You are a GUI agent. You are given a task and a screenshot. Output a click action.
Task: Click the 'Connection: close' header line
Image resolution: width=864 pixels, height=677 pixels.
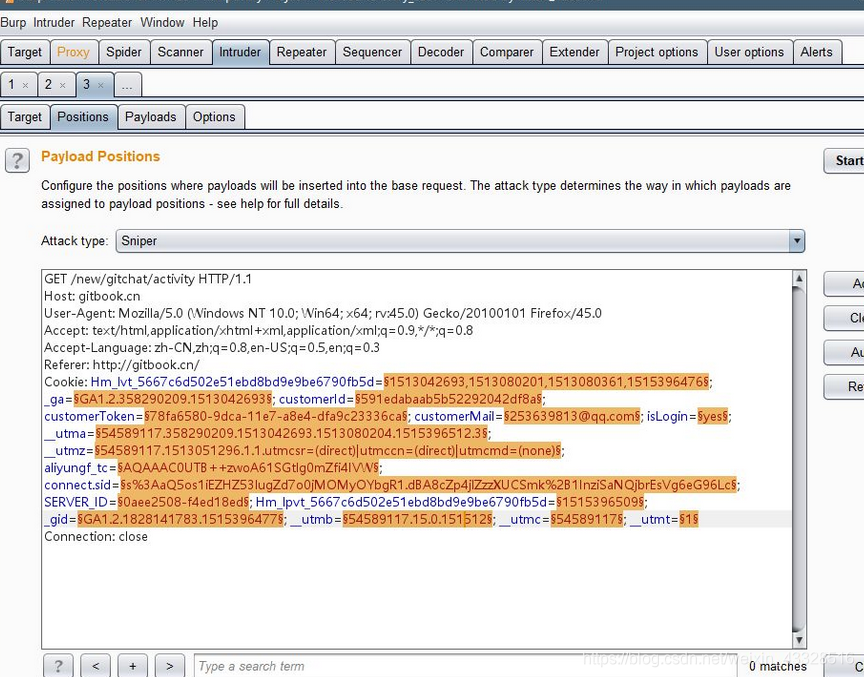[x=96, y=537]
